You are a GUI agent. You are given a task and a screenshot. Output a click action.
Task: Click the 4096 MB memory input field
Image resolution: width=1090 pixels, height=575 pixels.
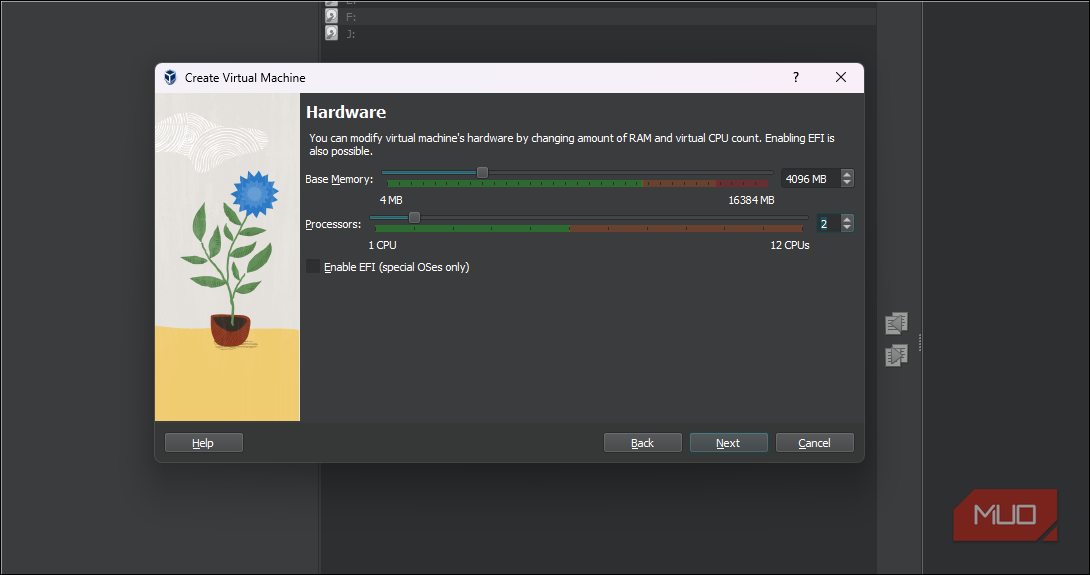click(x=811, y=179)
